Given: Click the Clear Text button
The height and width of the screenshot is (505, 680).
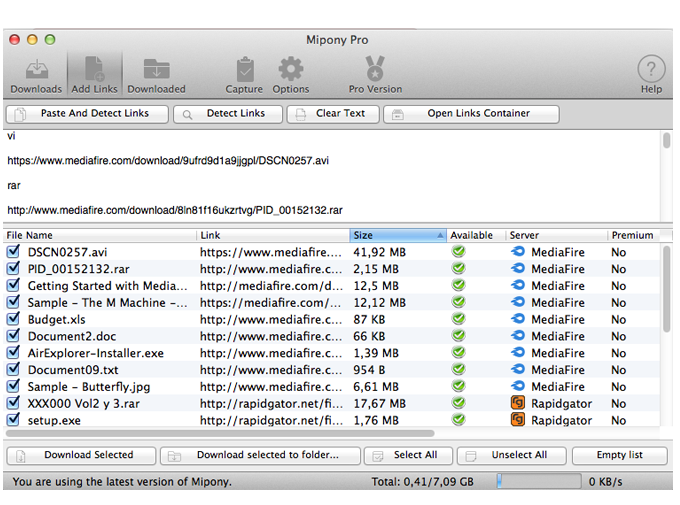Looking at the screenshot, I should pos(333,114).
